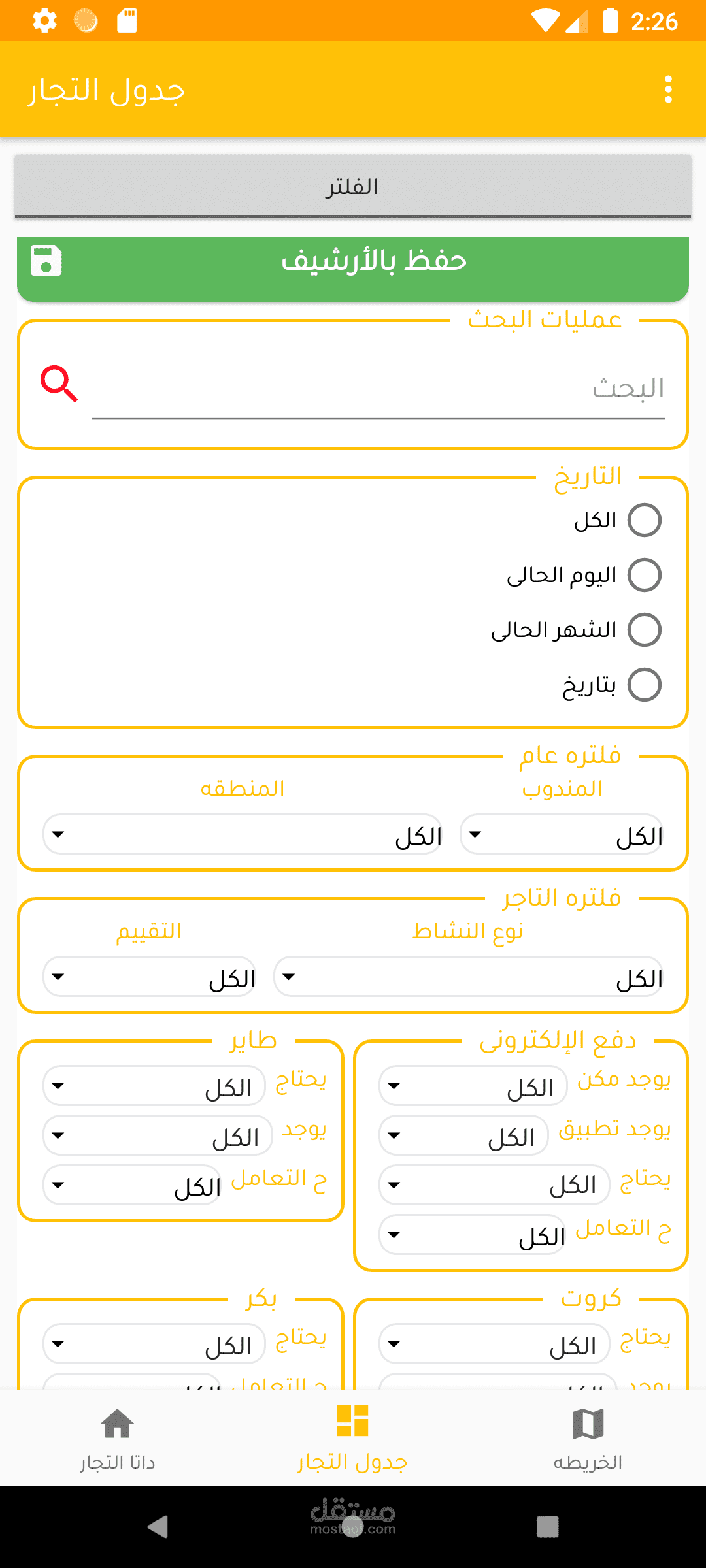706x1568 pixels.
Task: Switch to the الخريطه tab label
Action: pos(588,1462)
